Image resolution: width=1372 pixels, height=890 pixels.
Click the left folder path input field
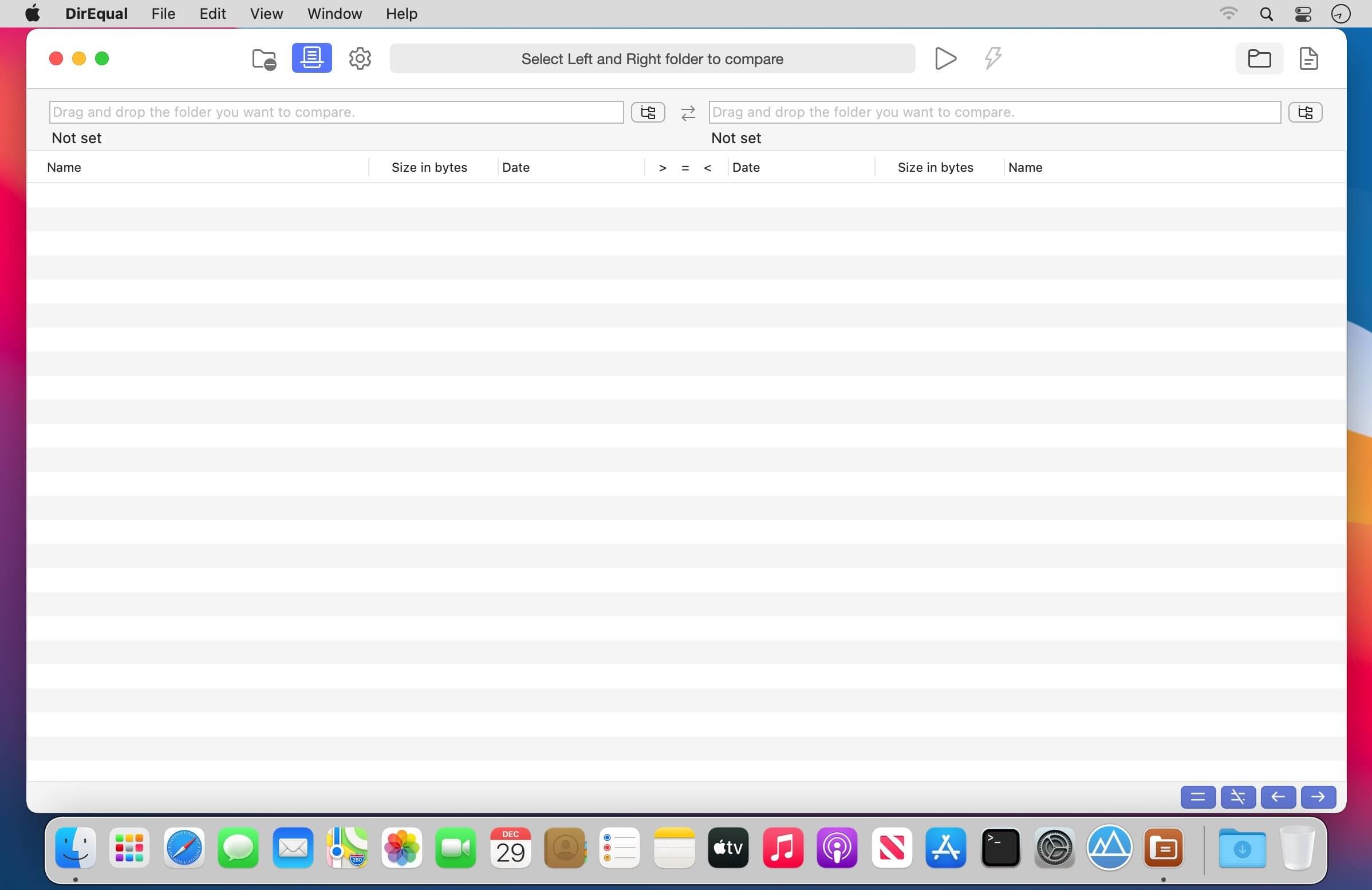tap(336, 112)
